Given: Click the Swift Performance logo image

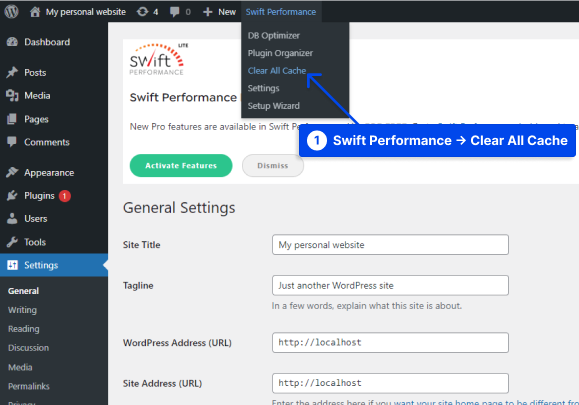Looking at the screenshot, I should click(x=159, y=59).
